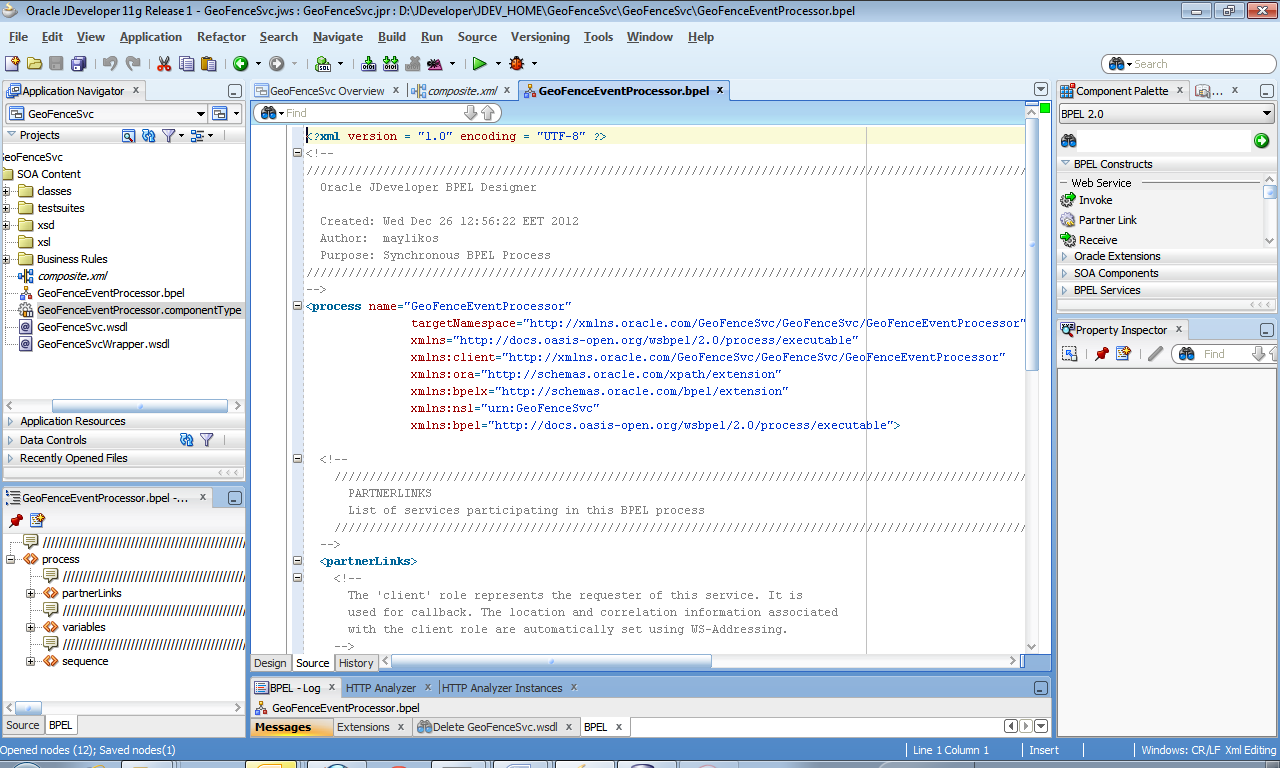Select GeoFenceEventProcessor.bpel in project tree
The width and height of the screenshot is (1280, 768).
[111, 293]
